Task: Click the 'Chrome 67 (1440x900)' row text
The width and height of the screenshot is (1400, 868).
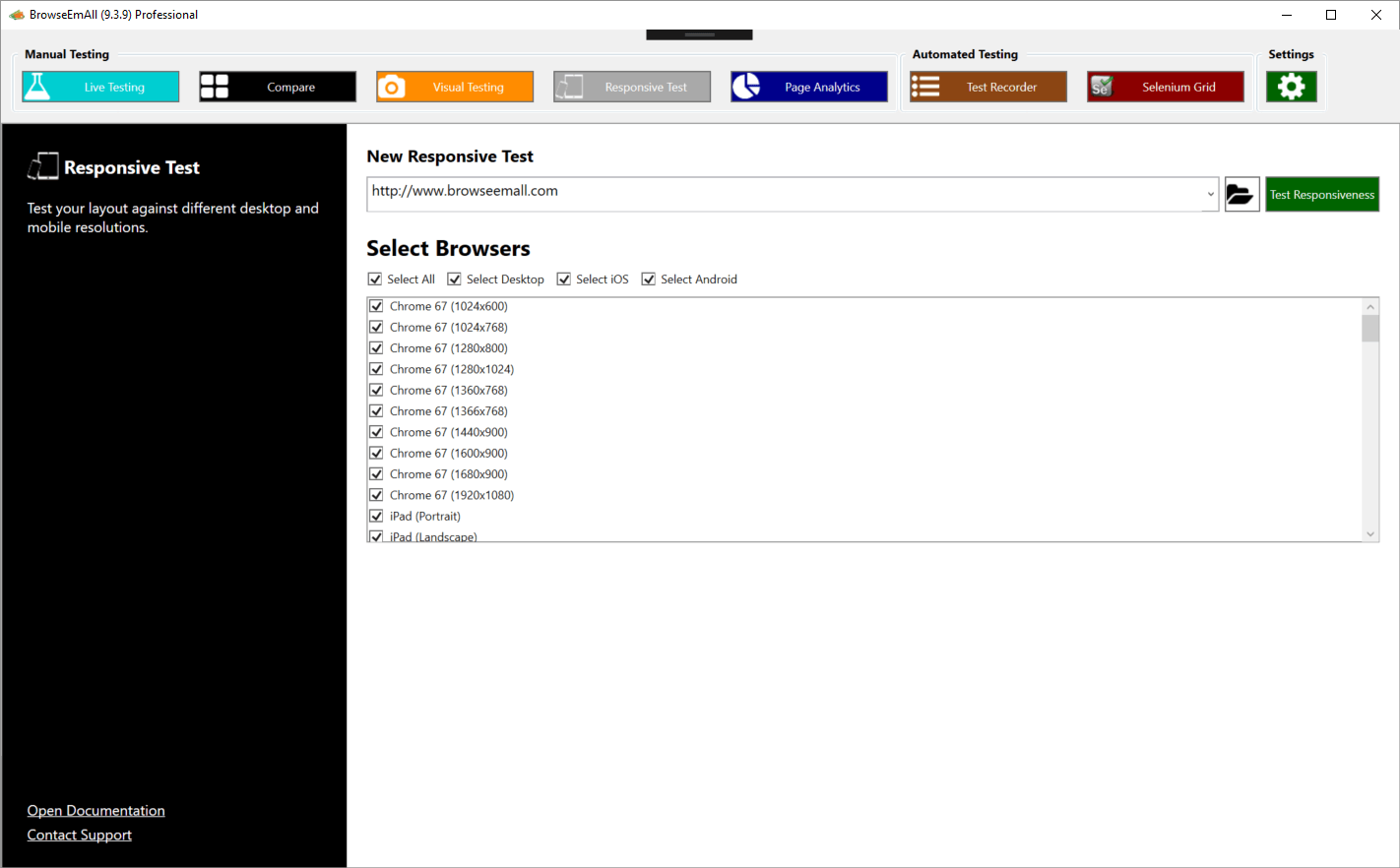Action: coord(449,433)
